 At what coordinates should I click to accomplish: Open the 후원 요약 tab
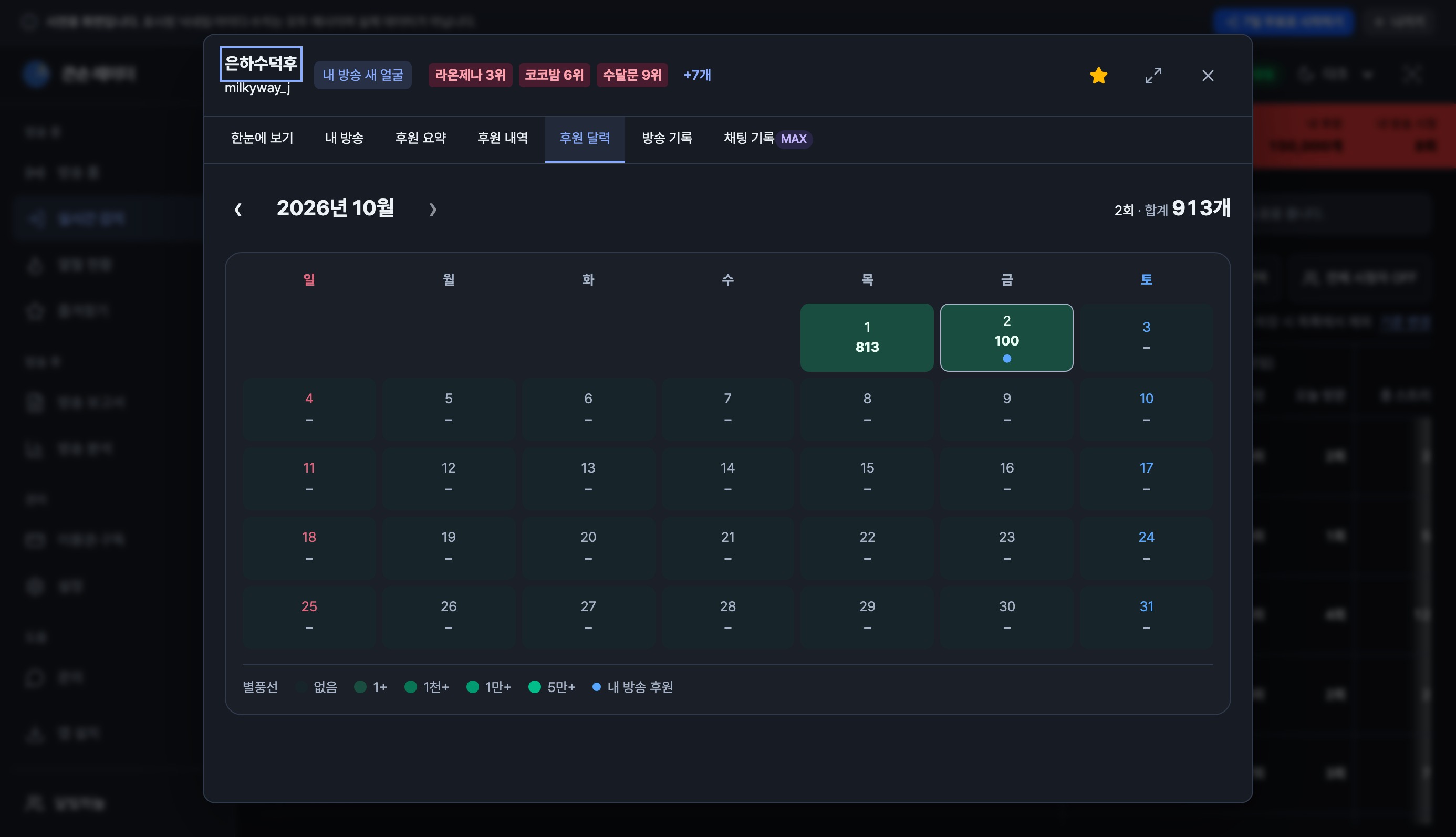pyautogui.click(x=420, y=138)
